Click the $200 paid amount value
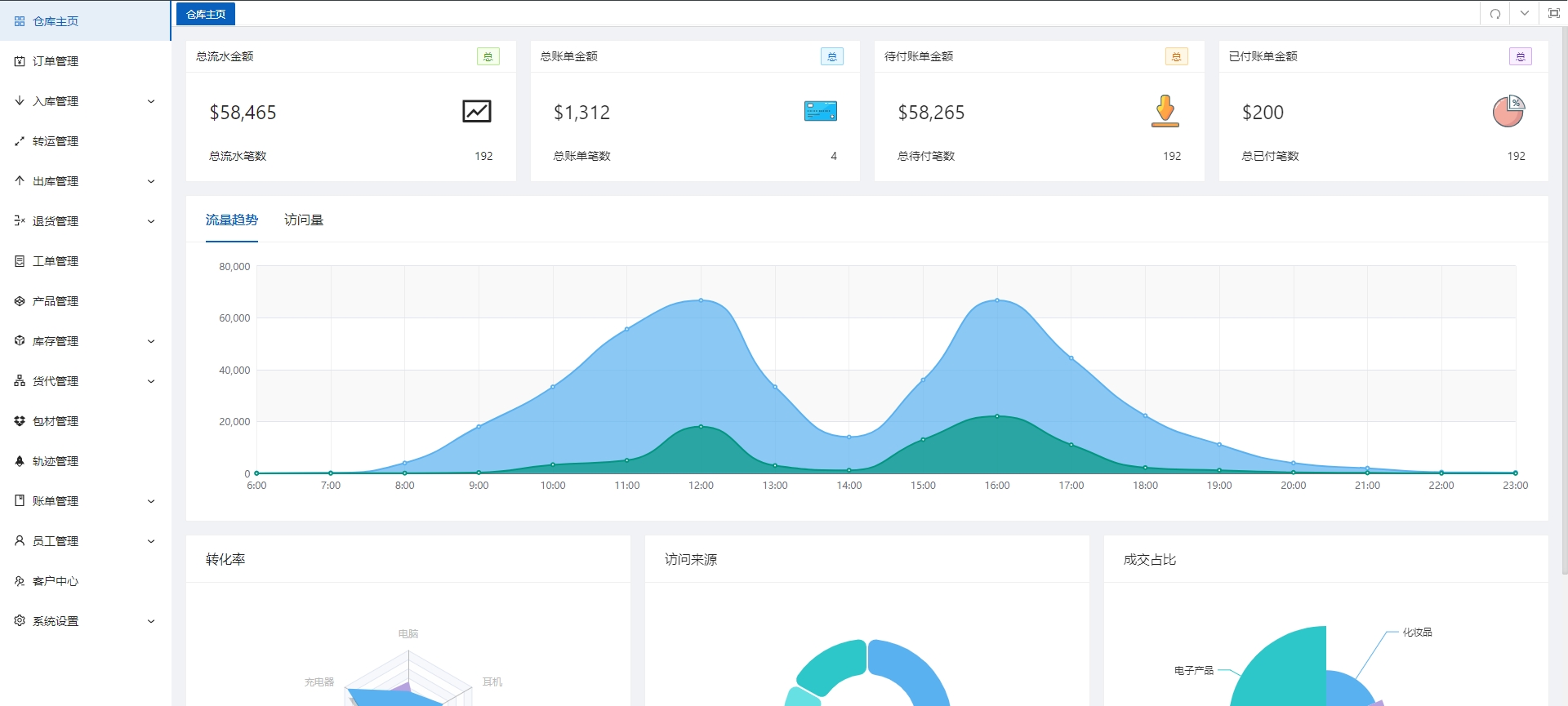 [x=1263, y=113]
